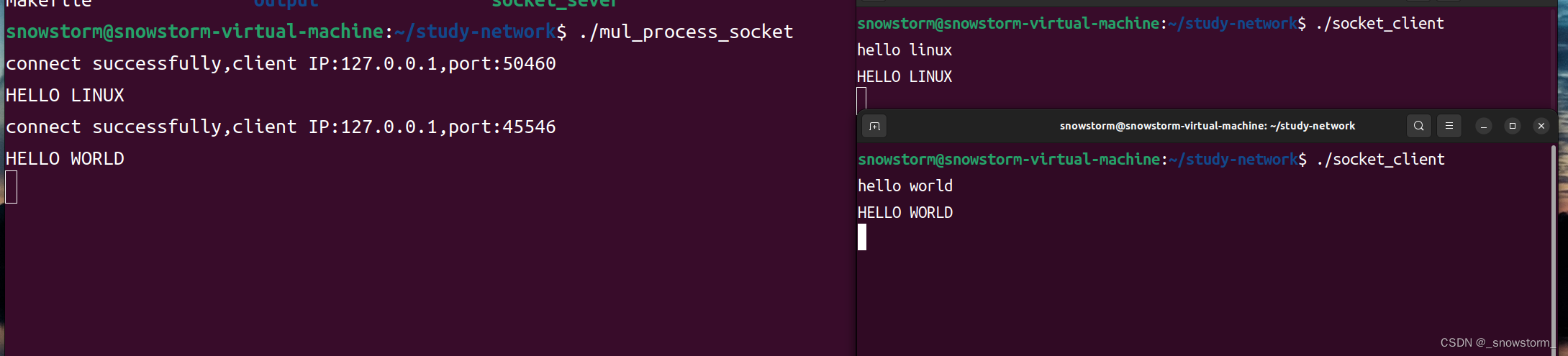This screenshot has height=356, width=1568.
Task: Click the upper-right terminal's hollow cursor
Action: (861, 99)
